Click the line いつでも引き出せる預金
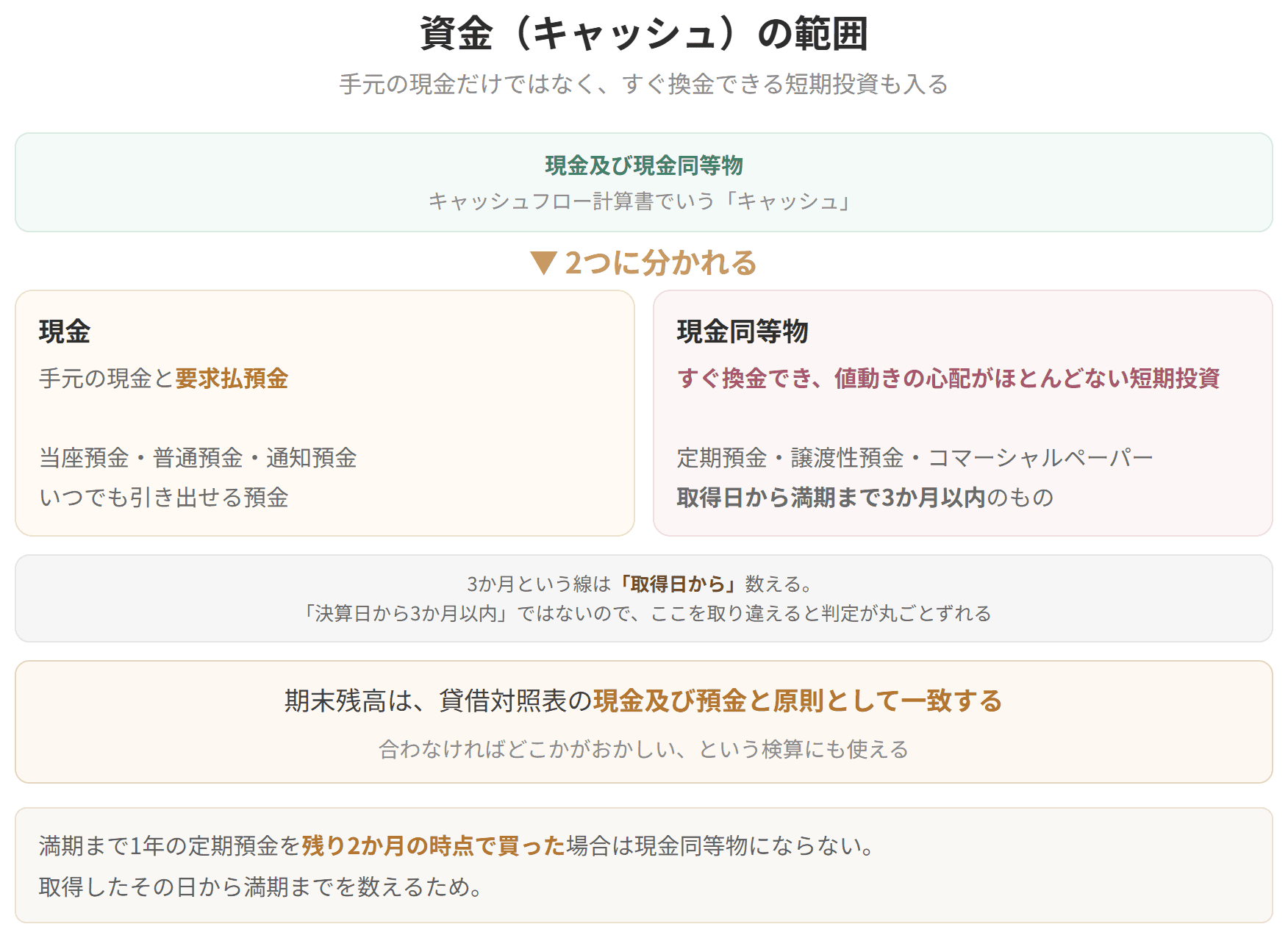 coord(163,497)
